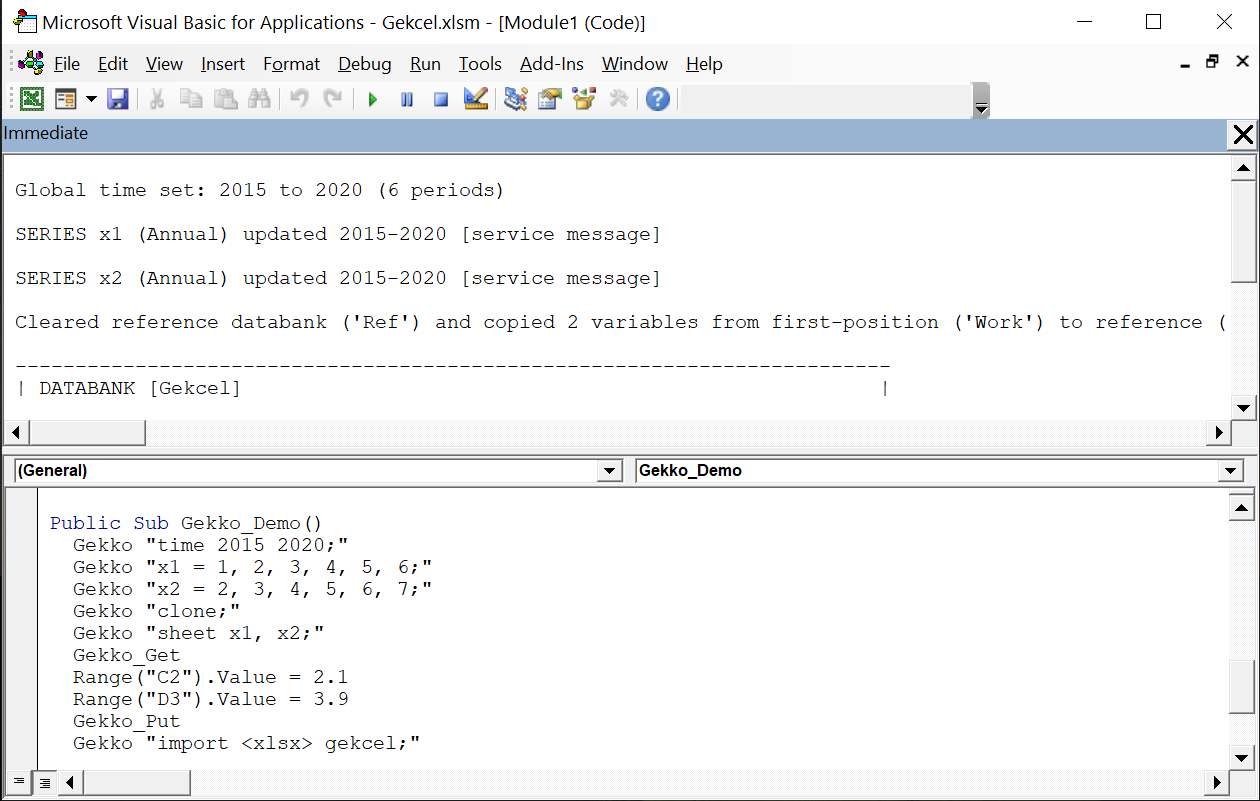Open the Edit menu
This screenshot has height=801, width=1260.
[113, 64]
